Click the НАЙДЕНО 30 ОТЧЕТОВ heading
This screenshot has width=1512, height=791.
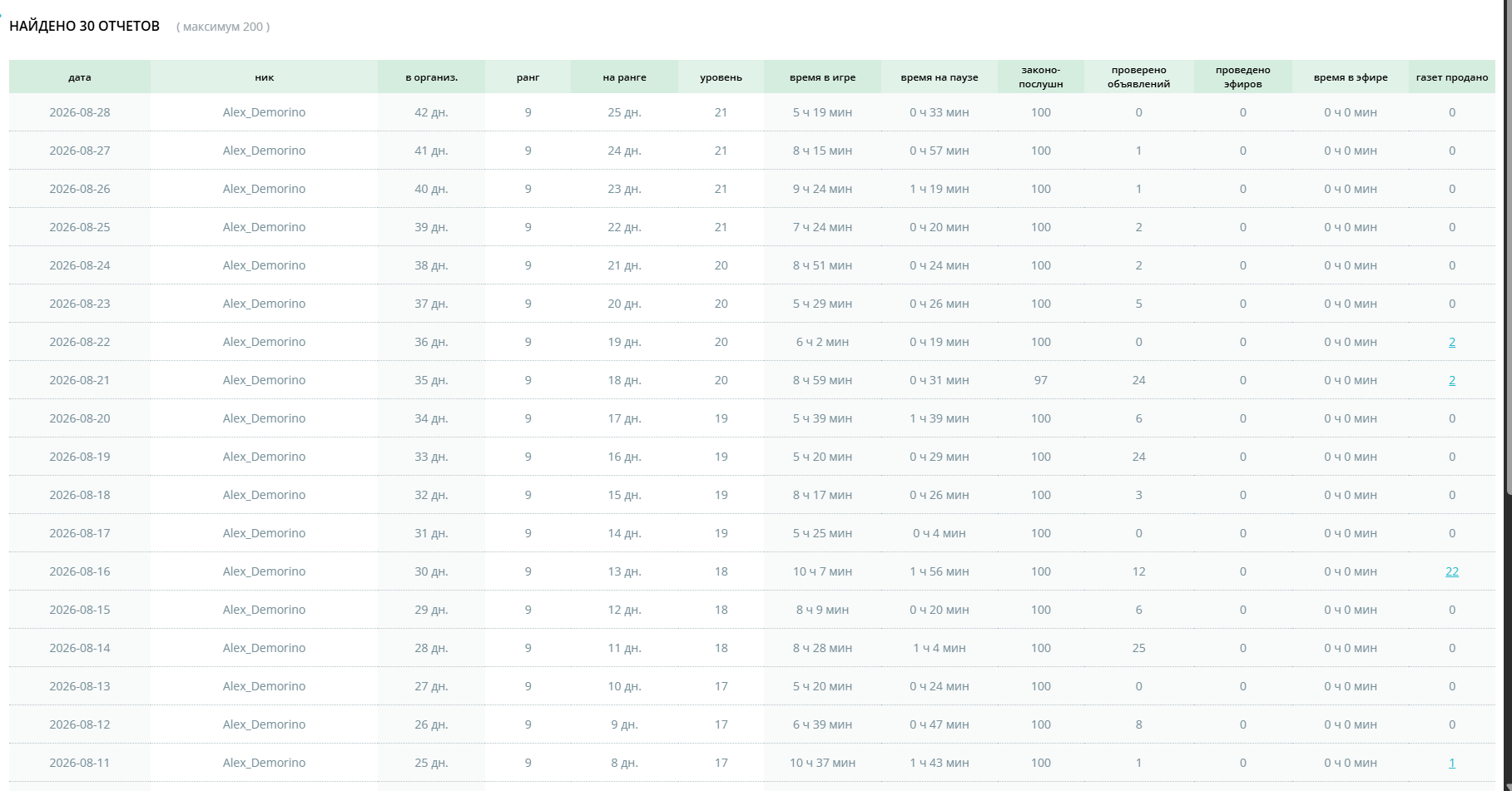(x=84, y=26)
